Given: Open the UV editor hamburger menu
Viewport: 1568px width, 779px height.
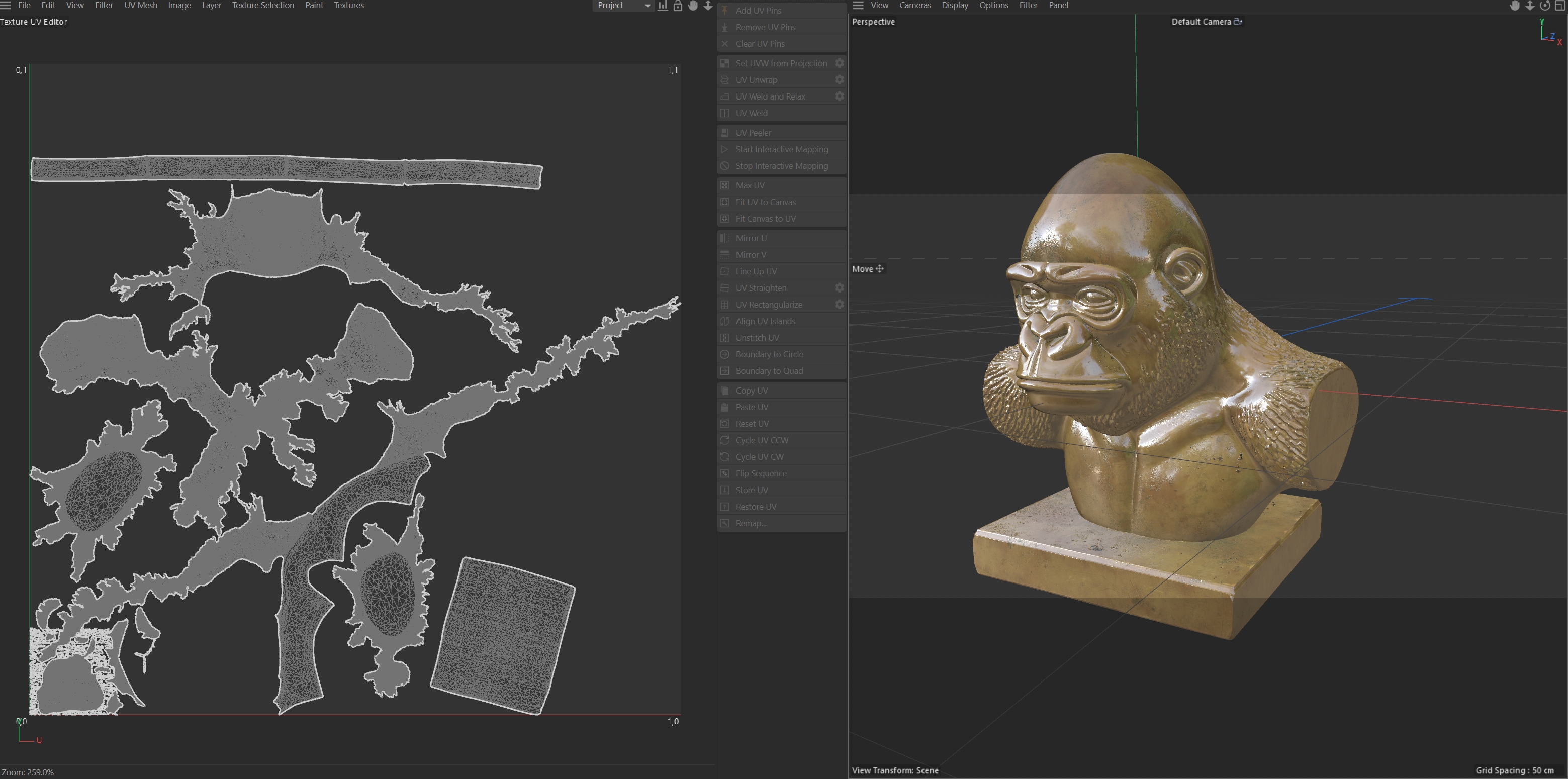Looking at the screenshot, I should [6, 6].
